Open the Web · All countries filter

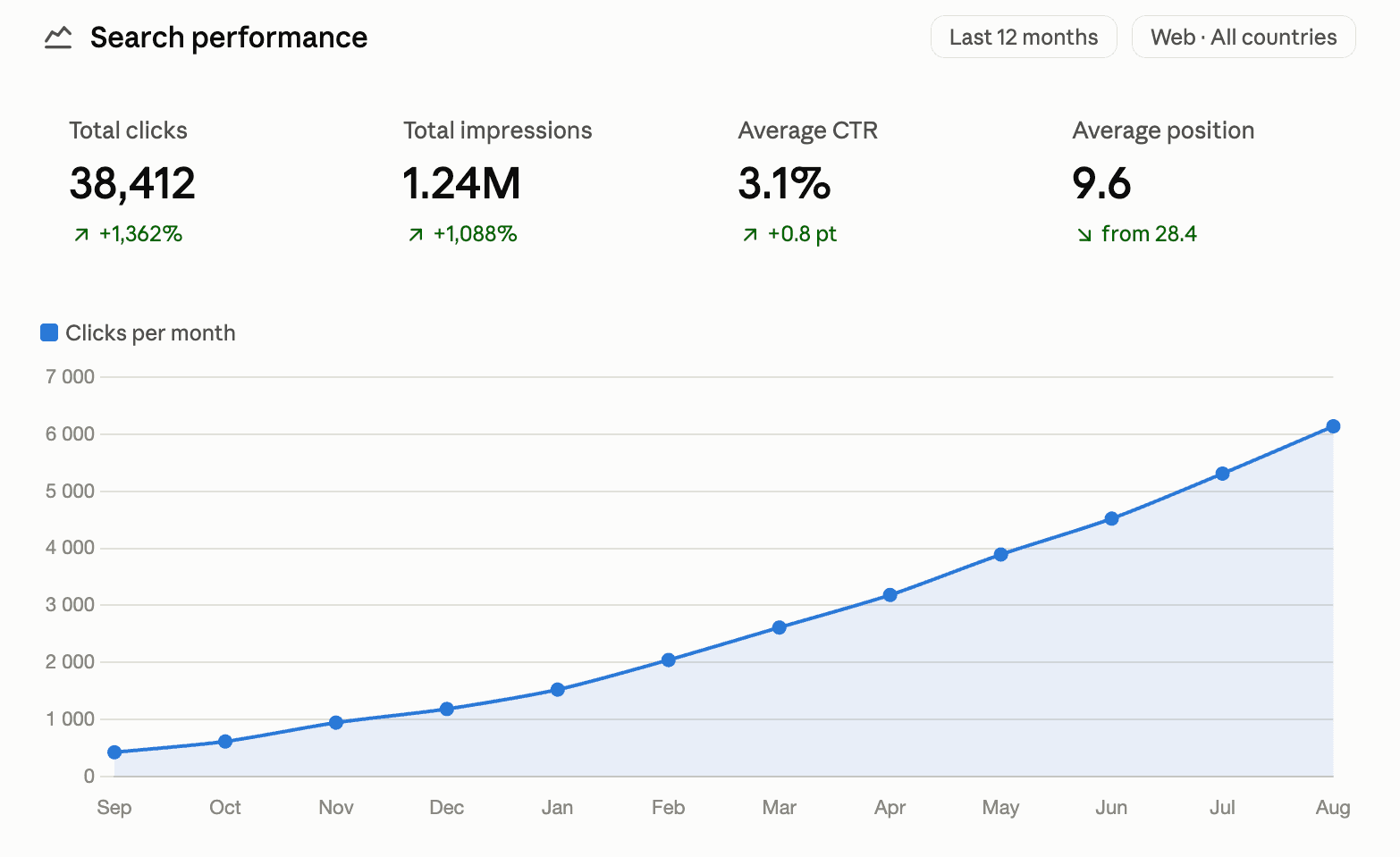click(1244, 37)
